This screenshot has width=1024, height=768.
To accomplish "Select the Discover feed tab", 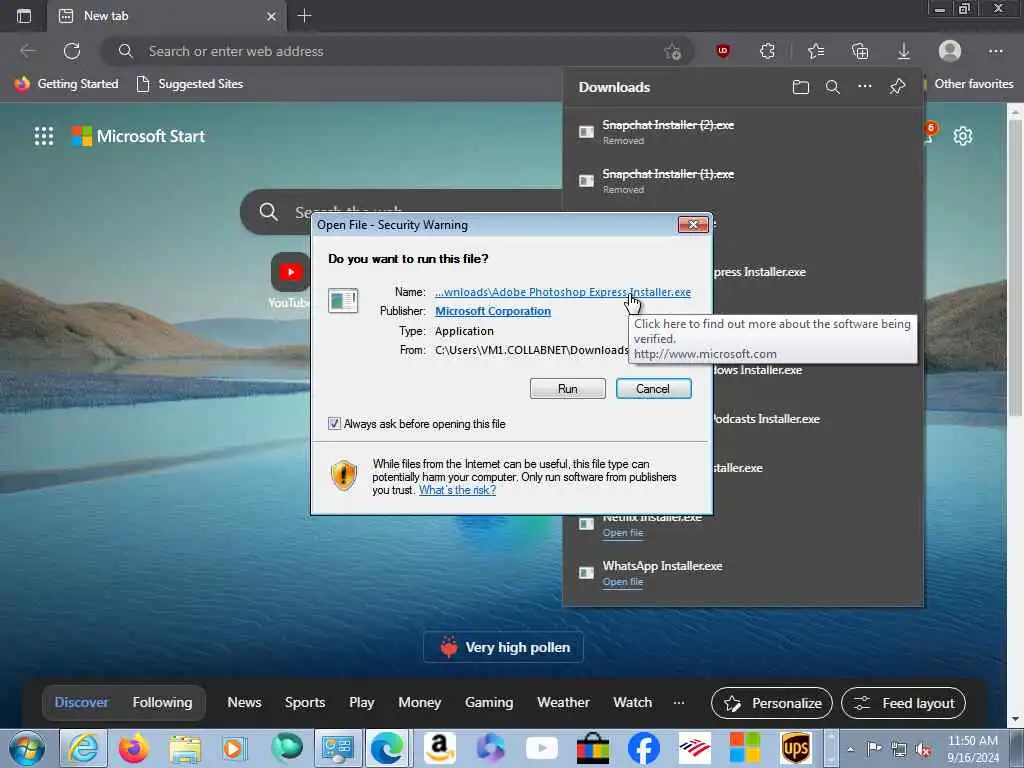I will coord(81,703).
